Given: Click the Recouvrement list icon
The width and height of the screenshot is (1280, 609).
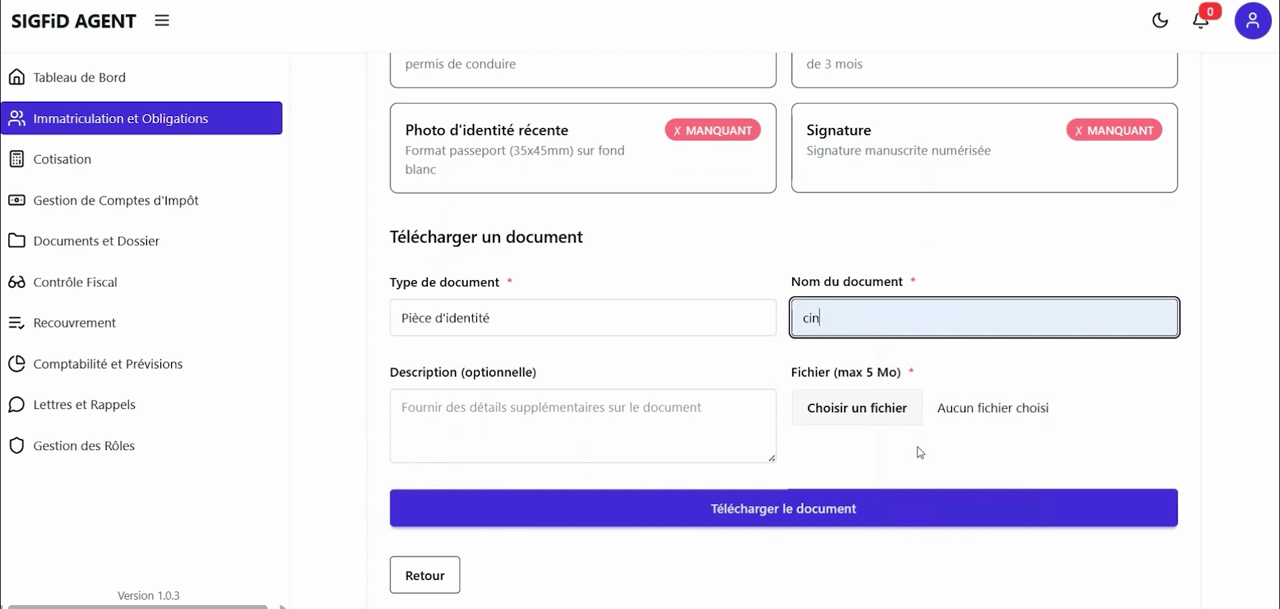Looking at the screenshot, I should 17,322.
